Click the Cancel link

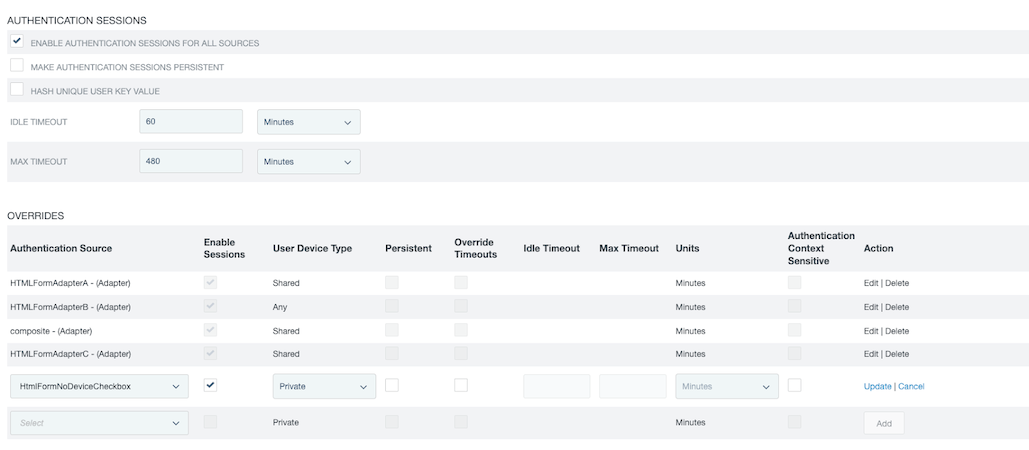pos(911,386)
